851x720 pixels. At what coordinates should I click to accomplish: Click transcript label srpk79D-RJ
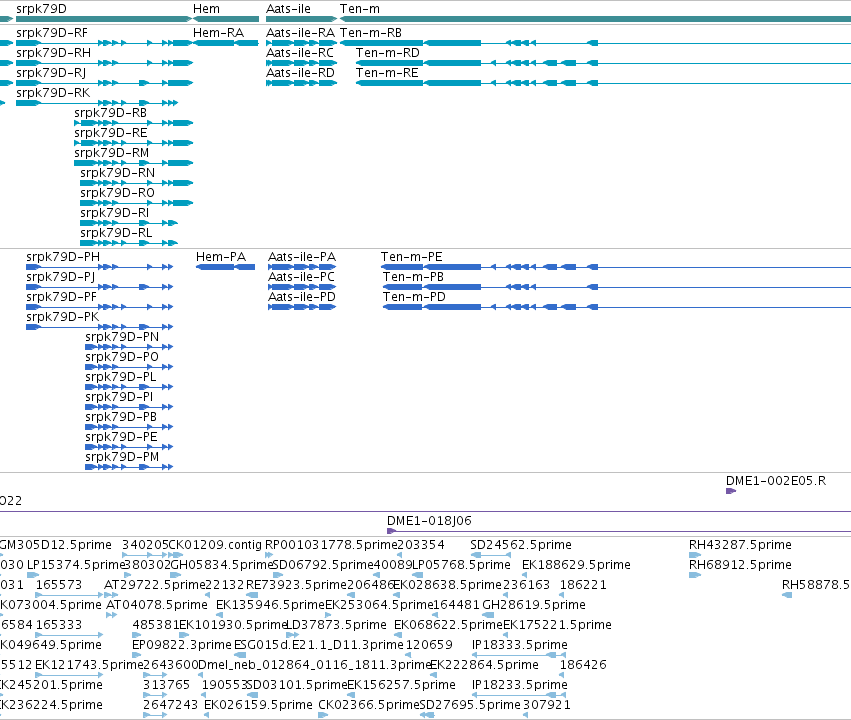pos(51,73)
